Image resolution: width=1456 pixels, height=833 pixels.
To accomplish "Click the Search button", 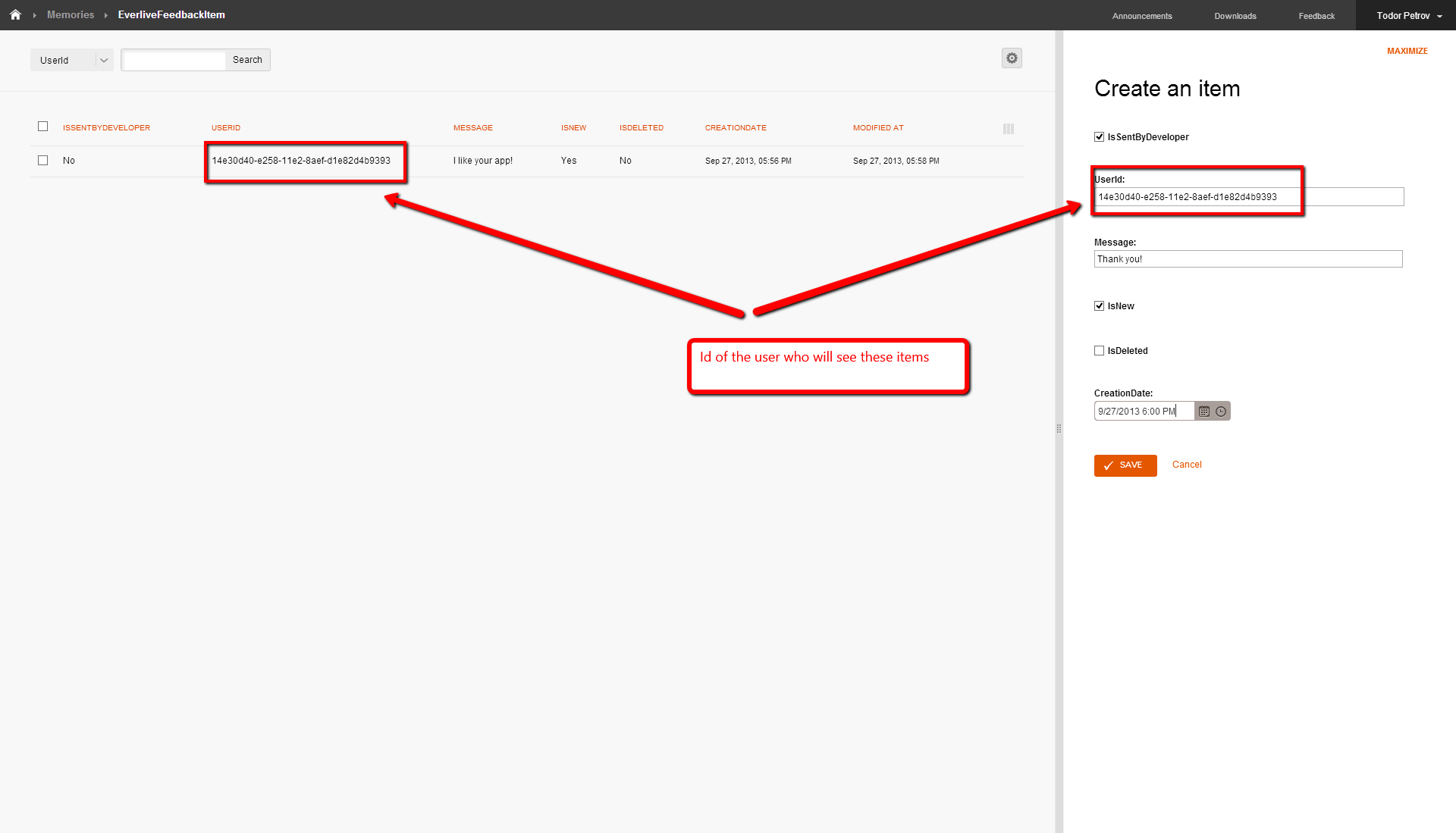I will pos(247,60).
